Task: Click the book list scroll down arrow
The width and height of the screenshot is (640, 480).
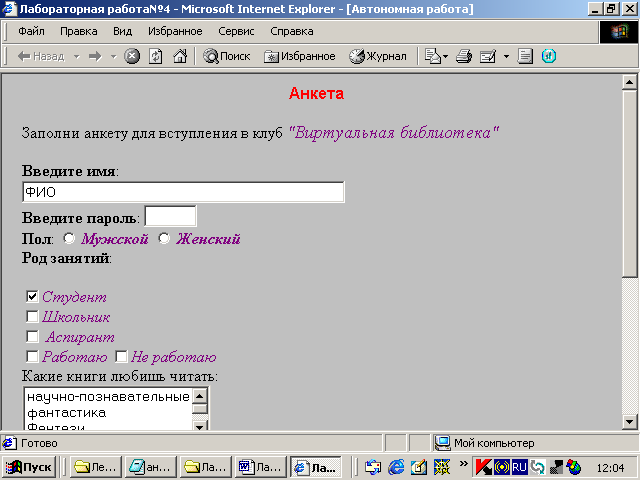Action: coord(200,426)
